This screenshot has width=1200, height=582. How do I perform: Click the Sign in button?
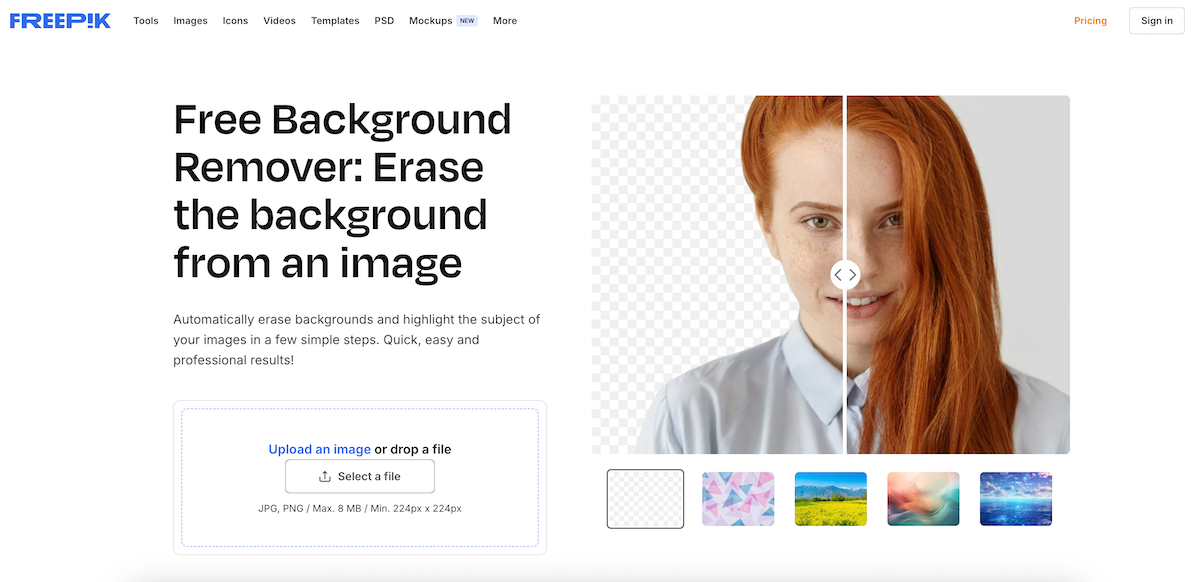[x=1156, y=20]
